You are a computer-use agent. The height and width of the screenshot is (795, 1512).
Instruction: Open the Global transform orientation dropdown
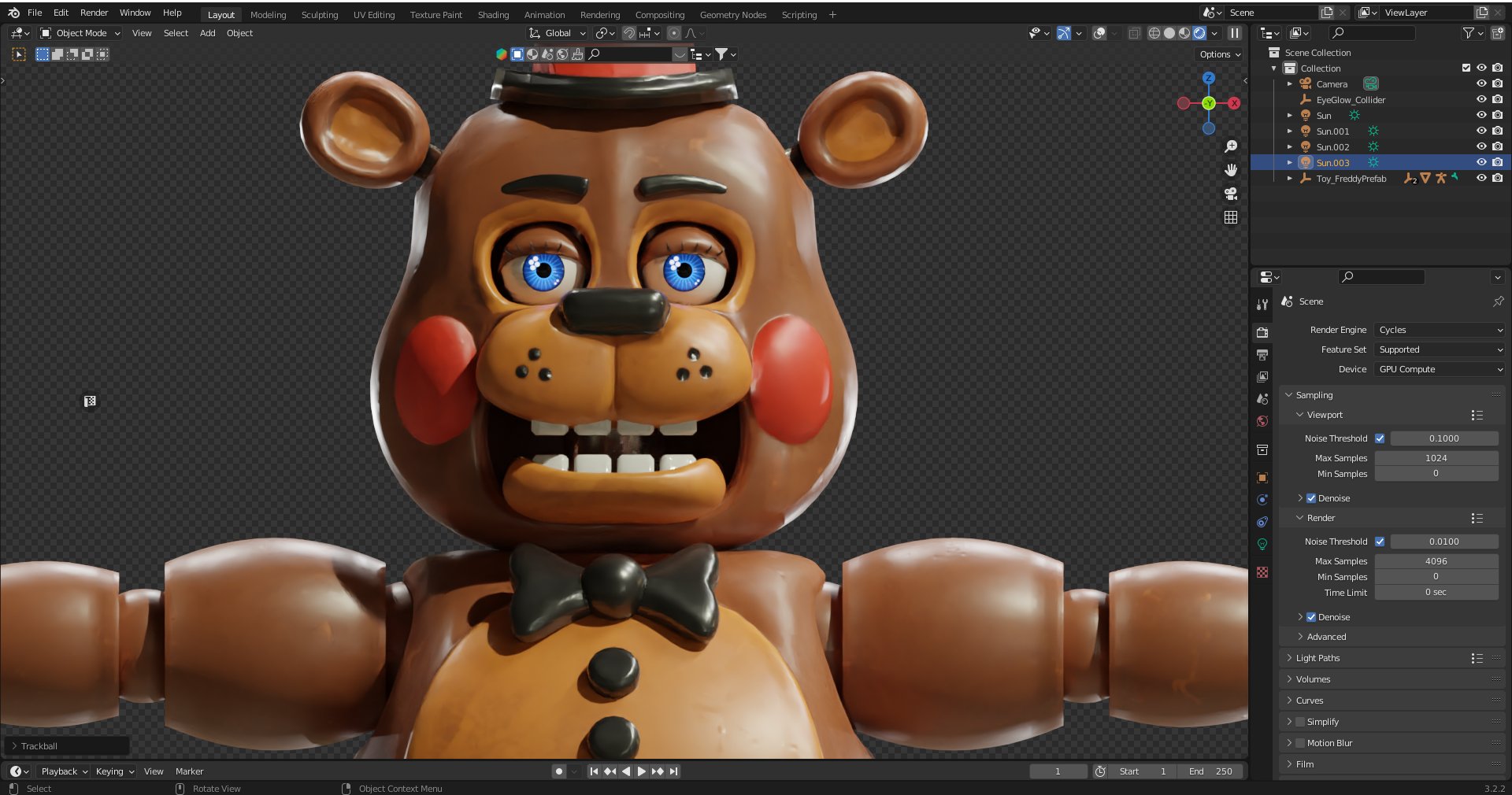point(558,33)
